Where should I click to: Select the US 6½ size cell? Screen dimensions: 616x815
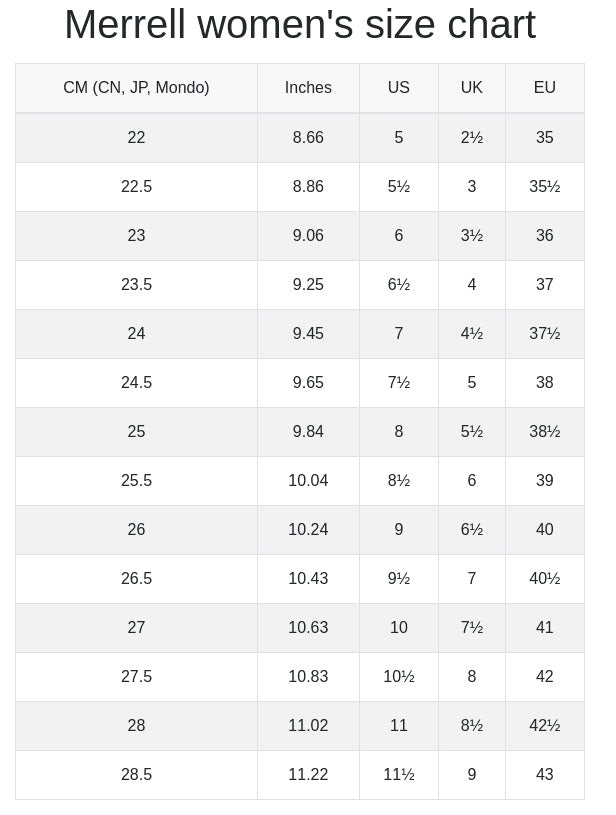click(x=399, y=285)
